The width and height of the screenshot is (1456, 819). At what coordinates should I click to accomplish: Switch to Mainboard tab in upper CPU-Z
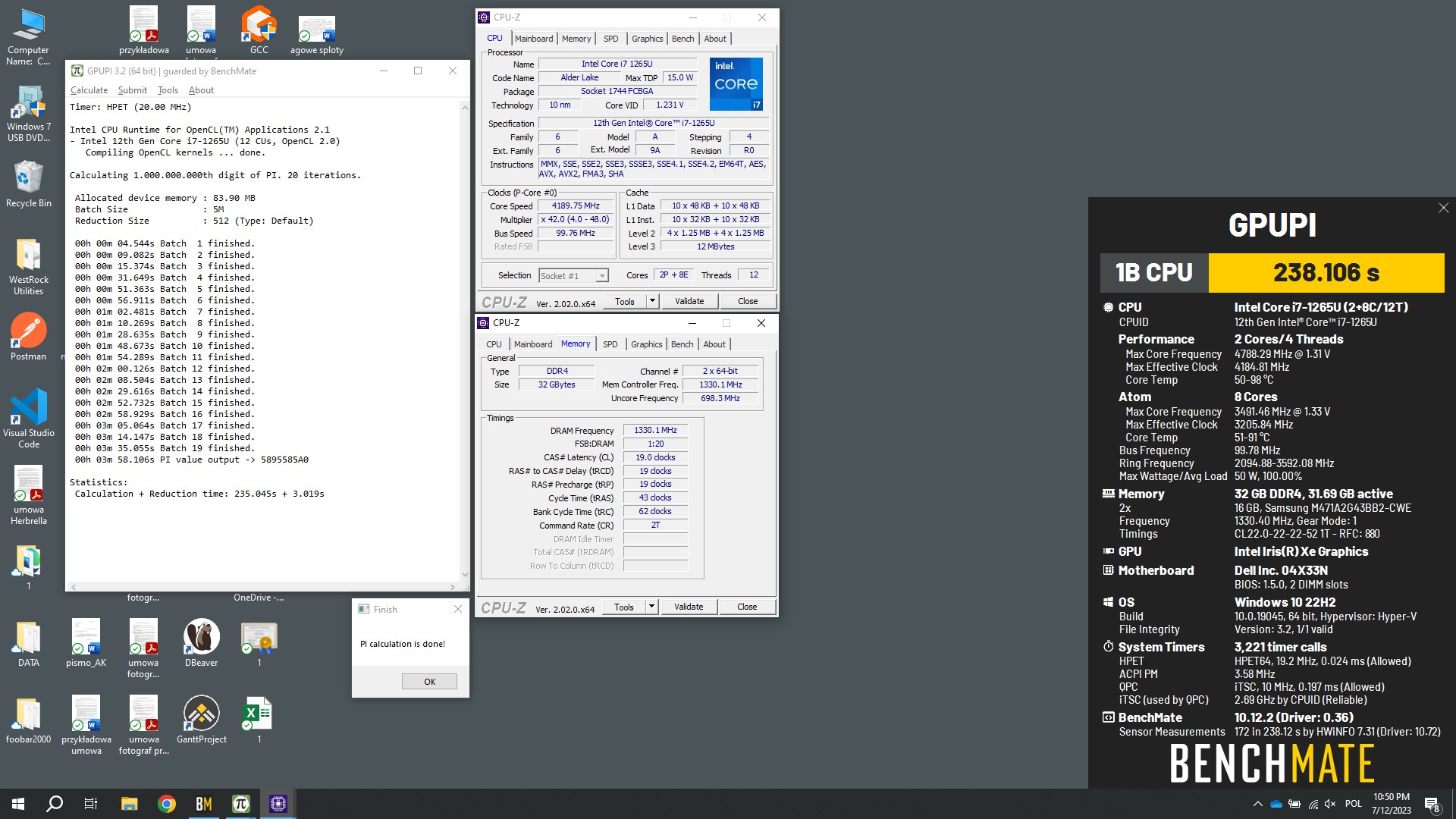point(534,39)
